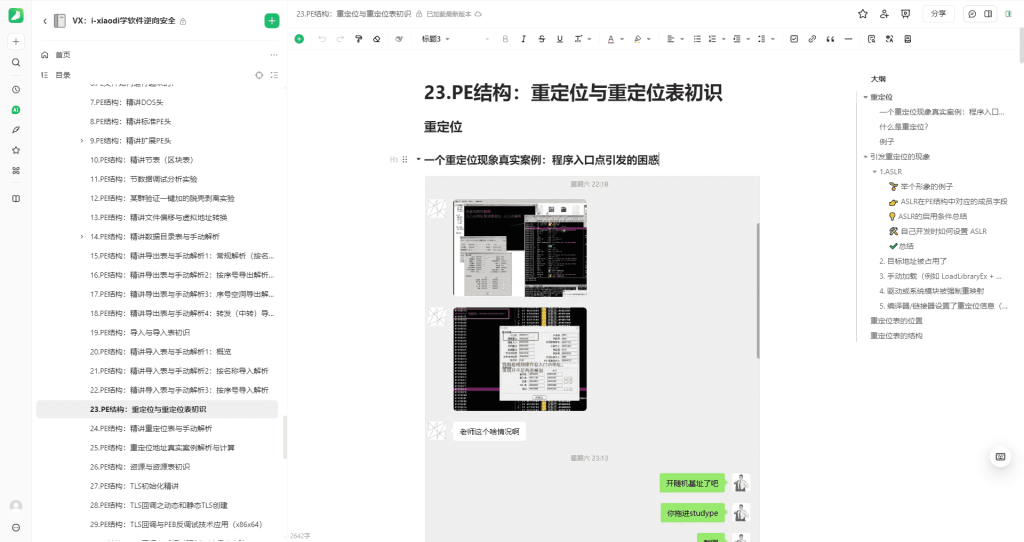Select the format painter tool
Viewport: 1024px width, 542px height.
click(359, 39)
